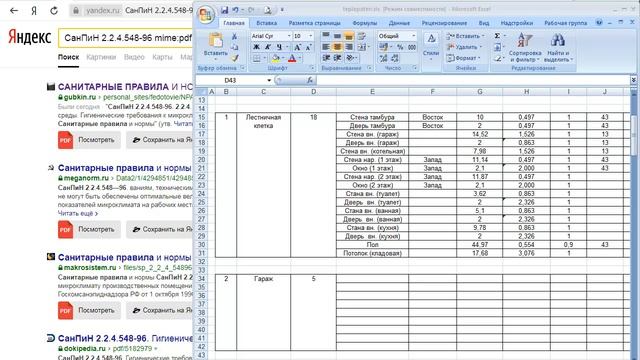Align text to top of cell
This screenshot has width=640, height=360.
(x=326, y=36)
